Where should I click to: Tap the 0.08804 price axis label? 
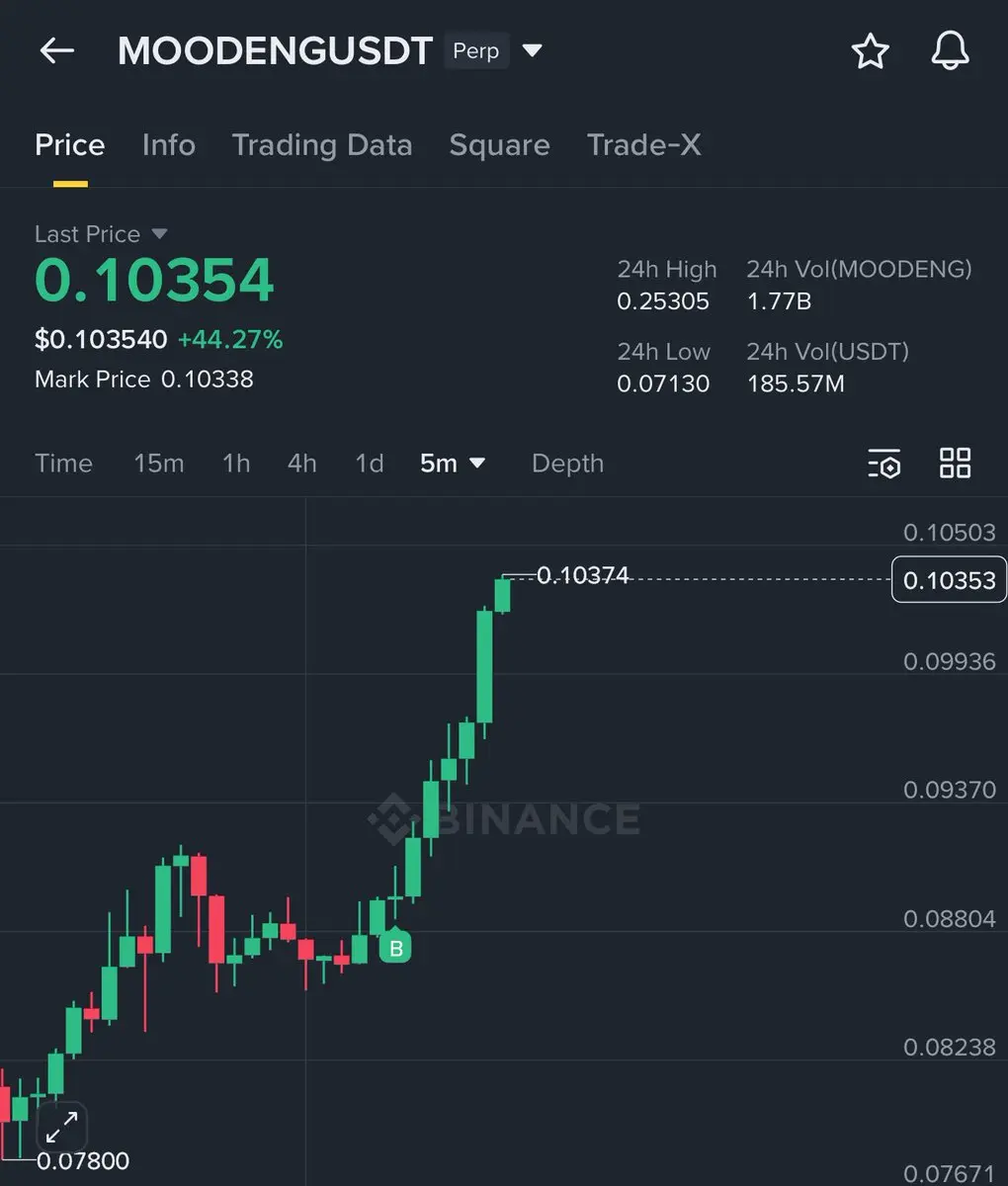click(x=950, y=918)
